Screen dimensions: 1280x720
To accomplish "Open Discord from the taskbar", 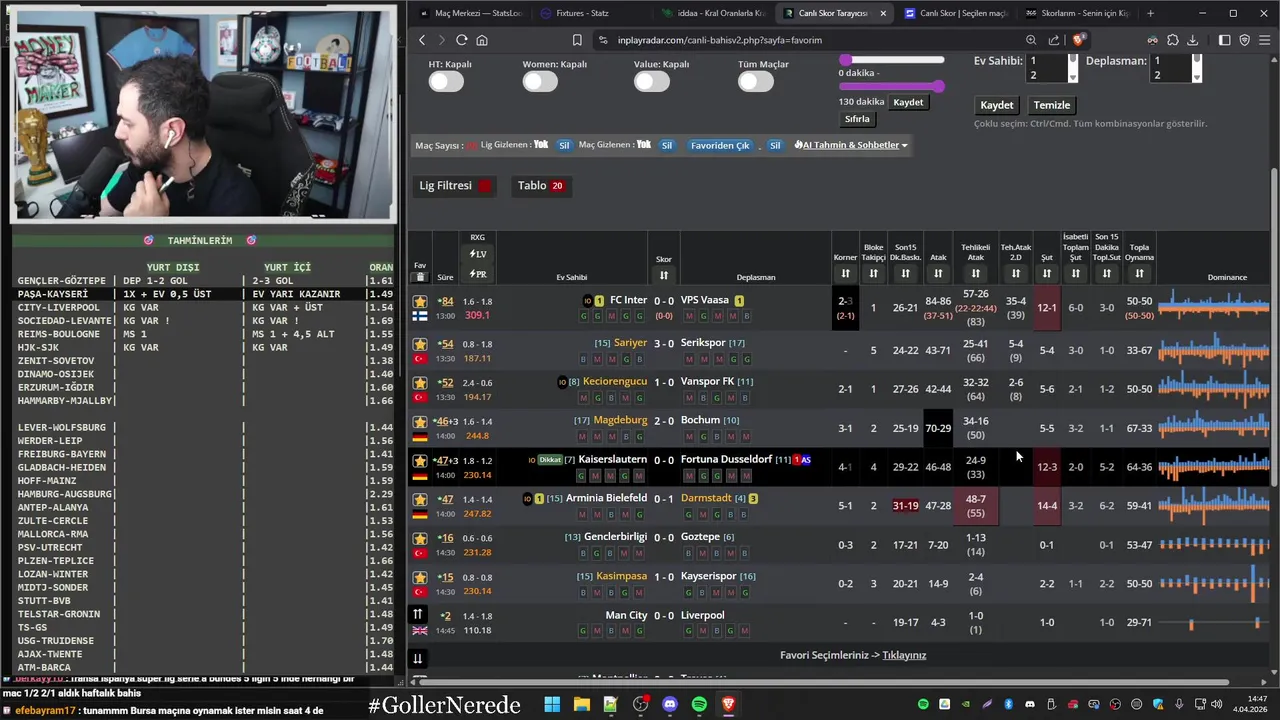I will (x=670, y=705).
